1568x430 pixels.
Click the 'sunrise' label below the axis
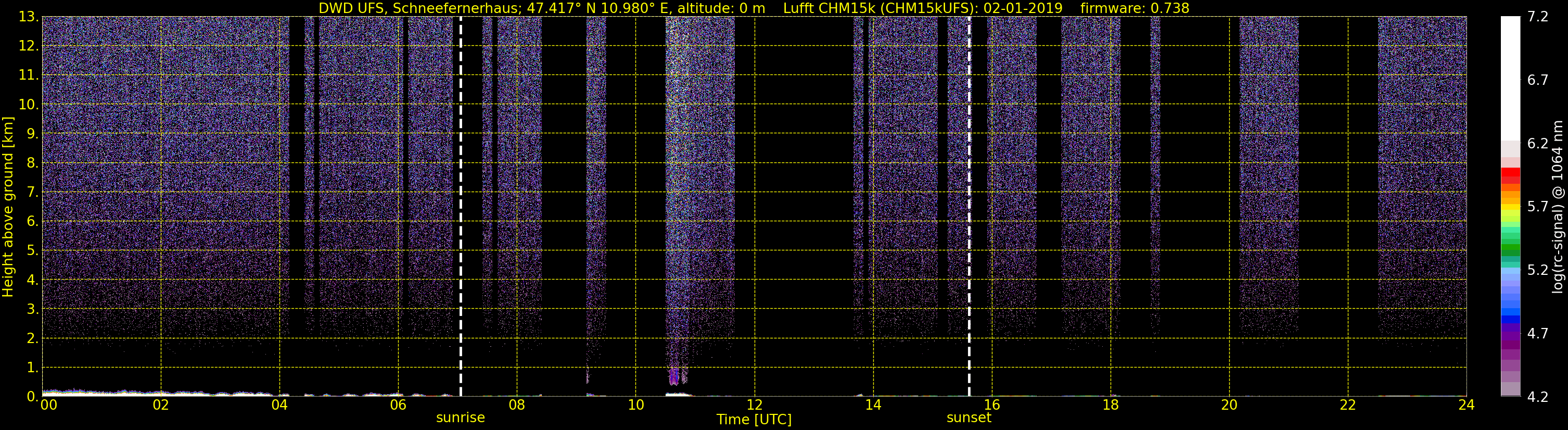tap(460, 418)
